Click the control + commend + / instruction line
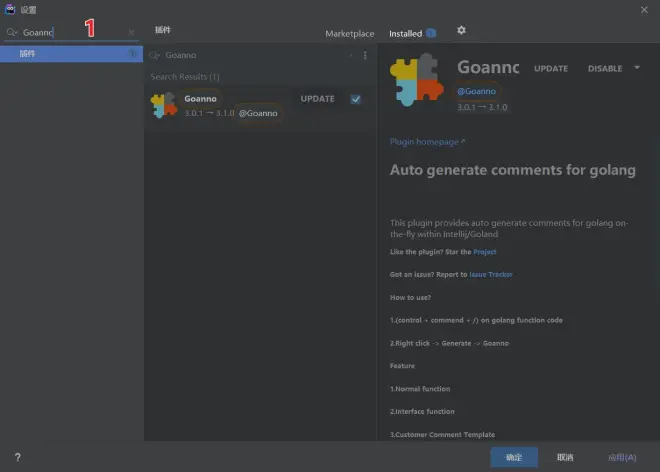Screen dimensions: 660x472 pos(476,320)
